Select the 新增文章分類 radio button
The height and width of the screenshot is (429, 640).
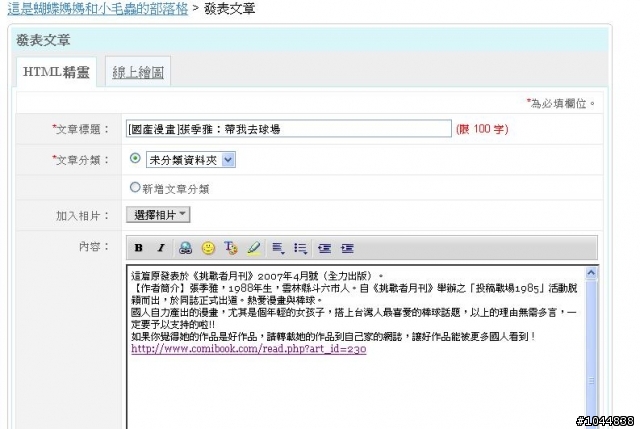pyautogui.click(x=135, y=187)
